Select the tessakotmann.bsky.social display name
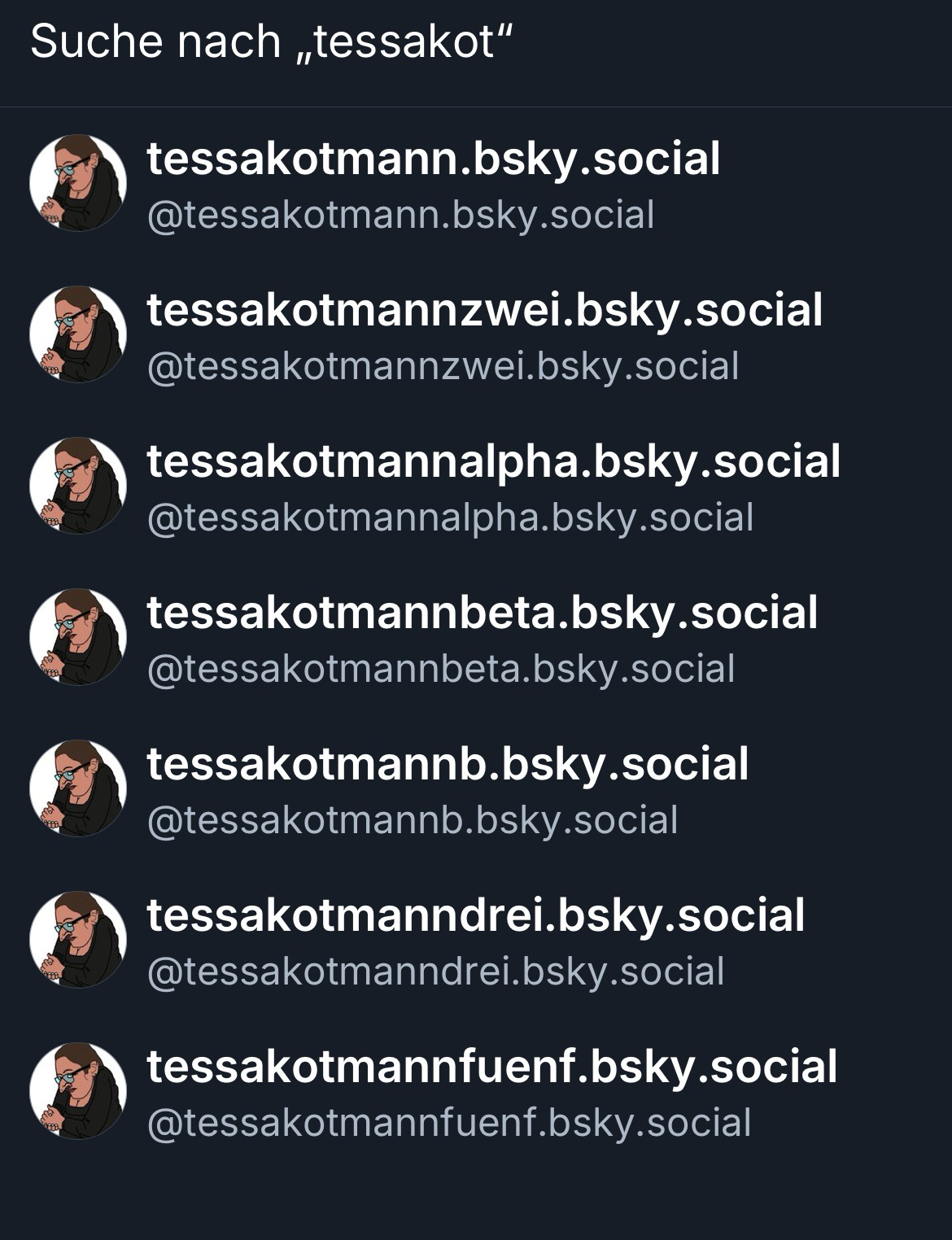This screenshot has height=1240, width=952. [433, 159]
